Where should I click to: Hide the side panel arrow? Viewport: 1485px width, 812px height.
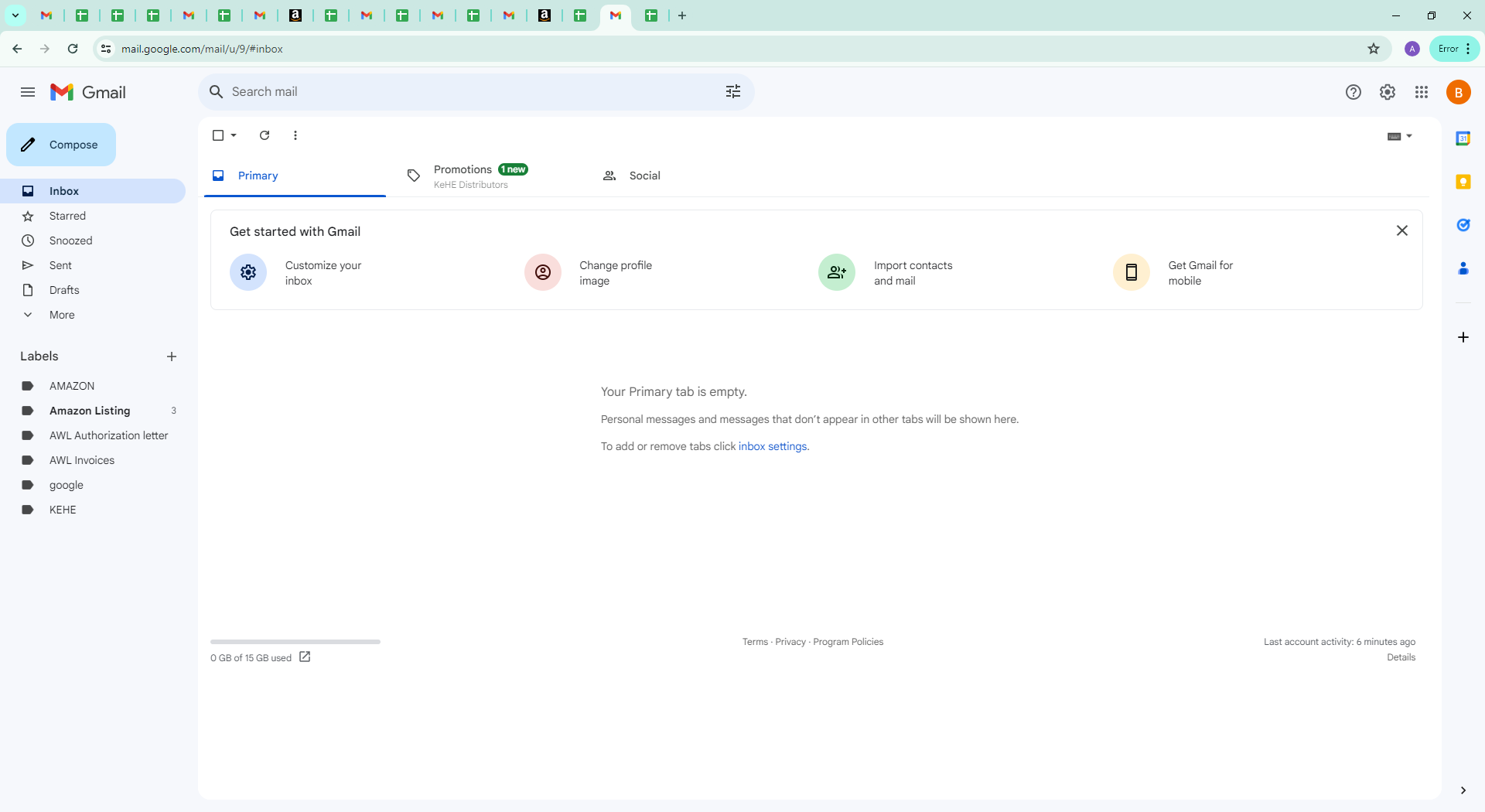coord(1463,790)
